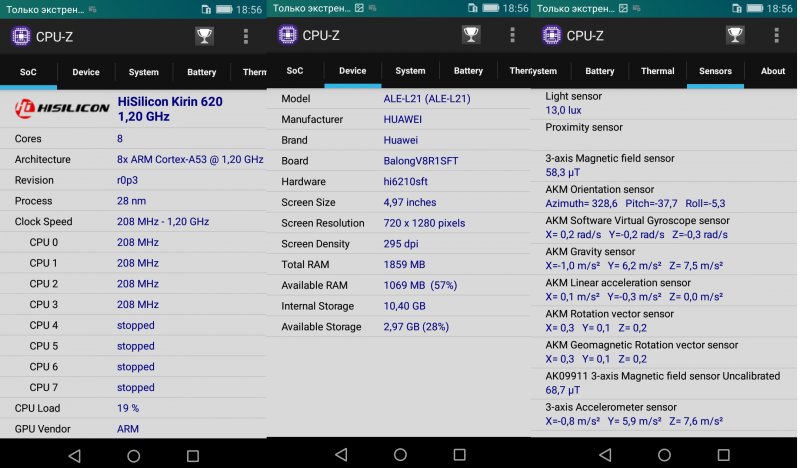Tap the Internal Storage value 10,40 GB
The image size is (800, 468).
click(x=405, y=306)
